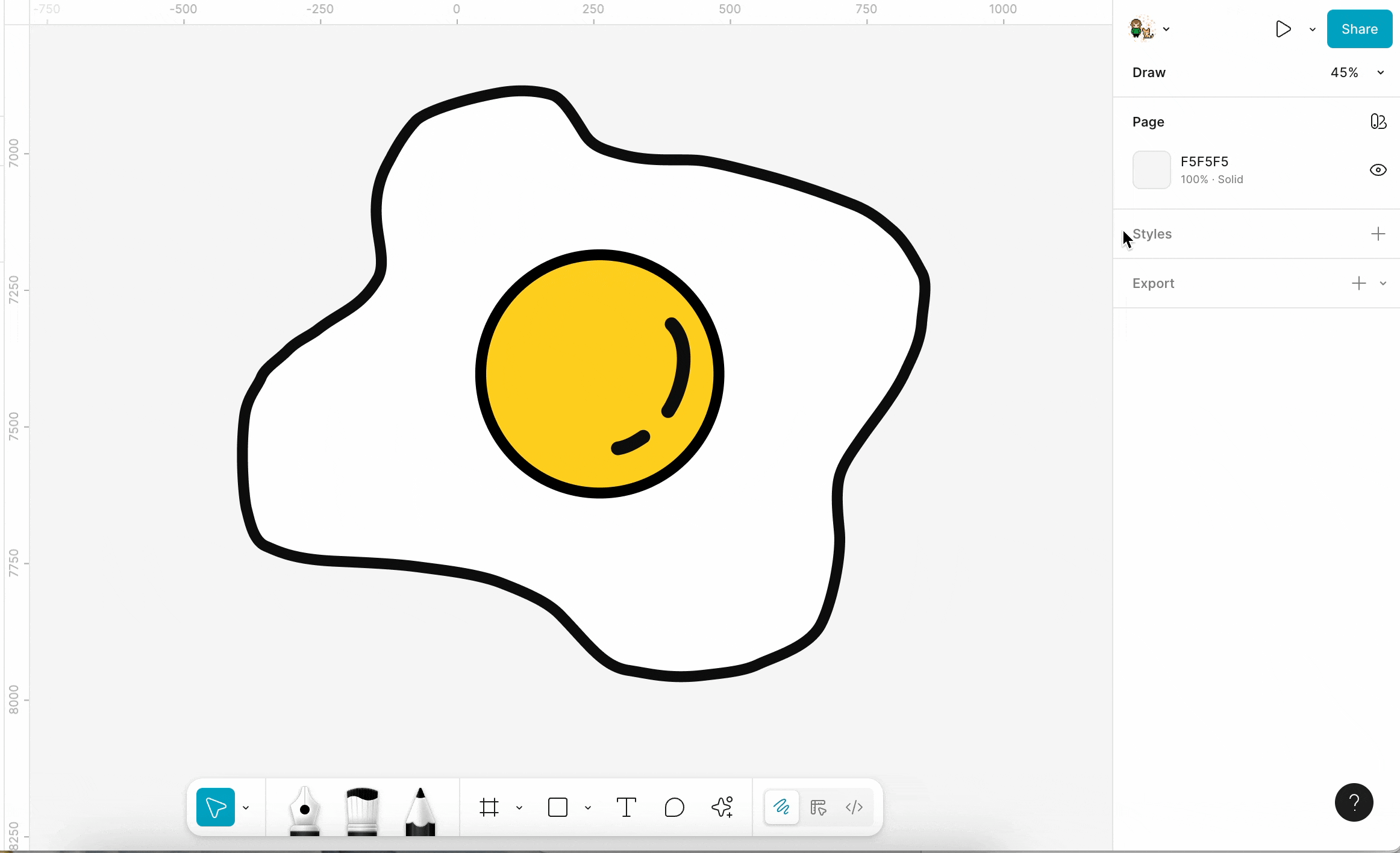Switch to Draw mode toggle

[x=782, y=807]
